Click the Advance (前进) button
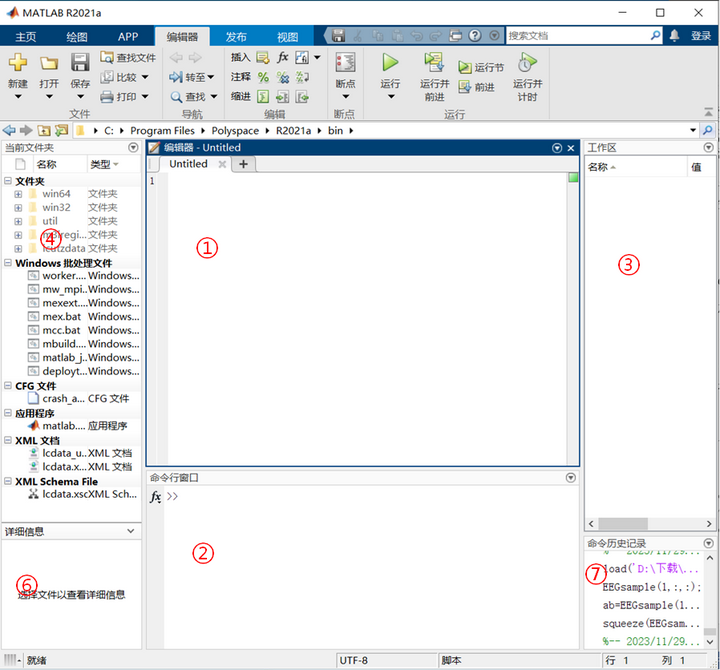 [476, 87]
